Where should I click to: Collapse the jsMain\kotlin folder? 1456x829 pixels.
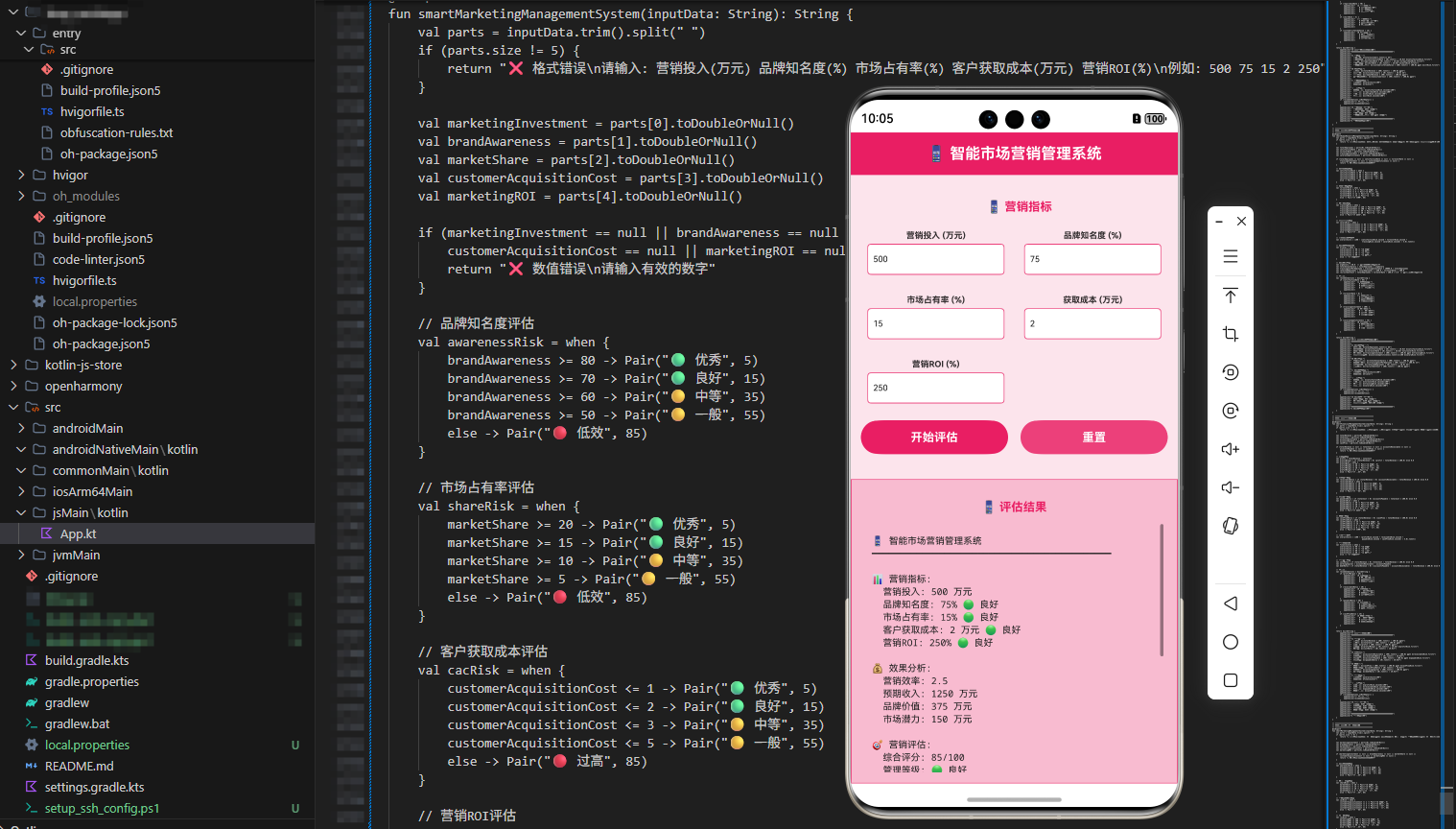pos(21,512)
